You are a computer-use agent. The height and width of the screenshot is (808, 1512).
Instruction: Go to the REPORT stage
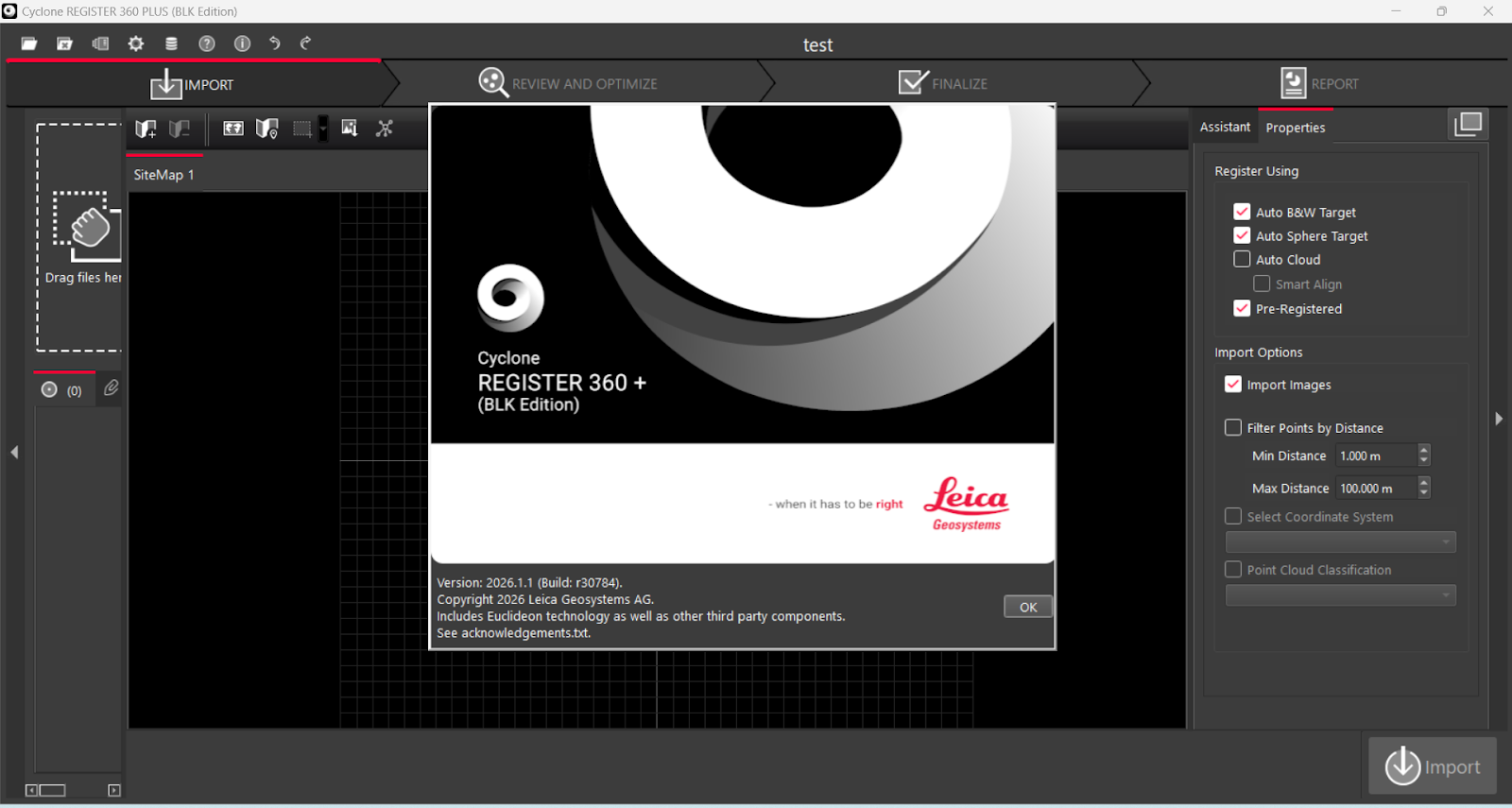(1319, 83)
